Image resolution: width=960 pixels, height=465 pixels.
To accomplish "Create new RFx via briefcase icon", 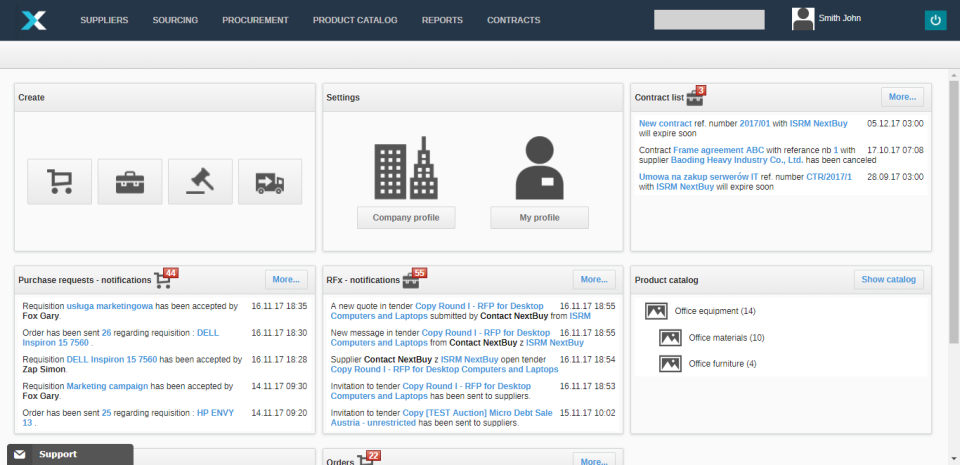I will pos(130,182).
